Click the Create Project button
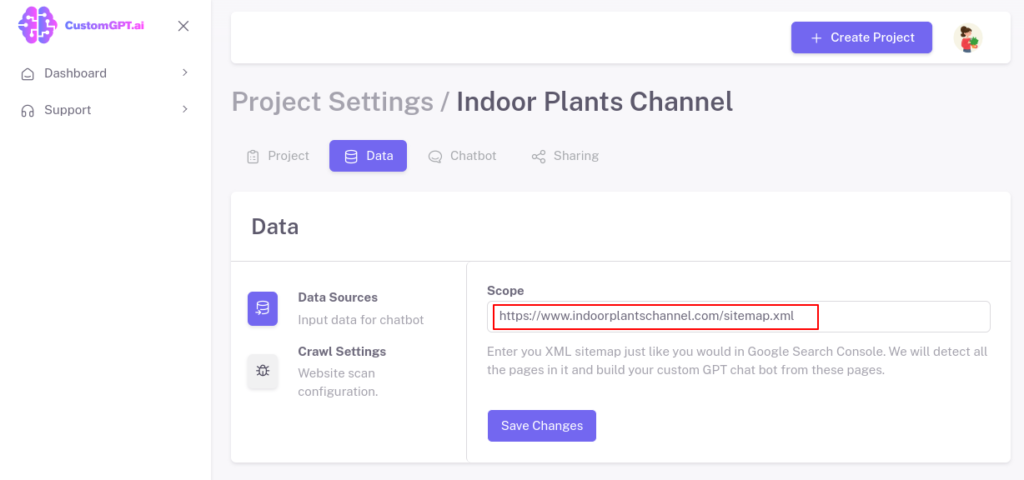Image resolution: width=1024 pixels, height=480 pixels. click(x=861, y=38)
